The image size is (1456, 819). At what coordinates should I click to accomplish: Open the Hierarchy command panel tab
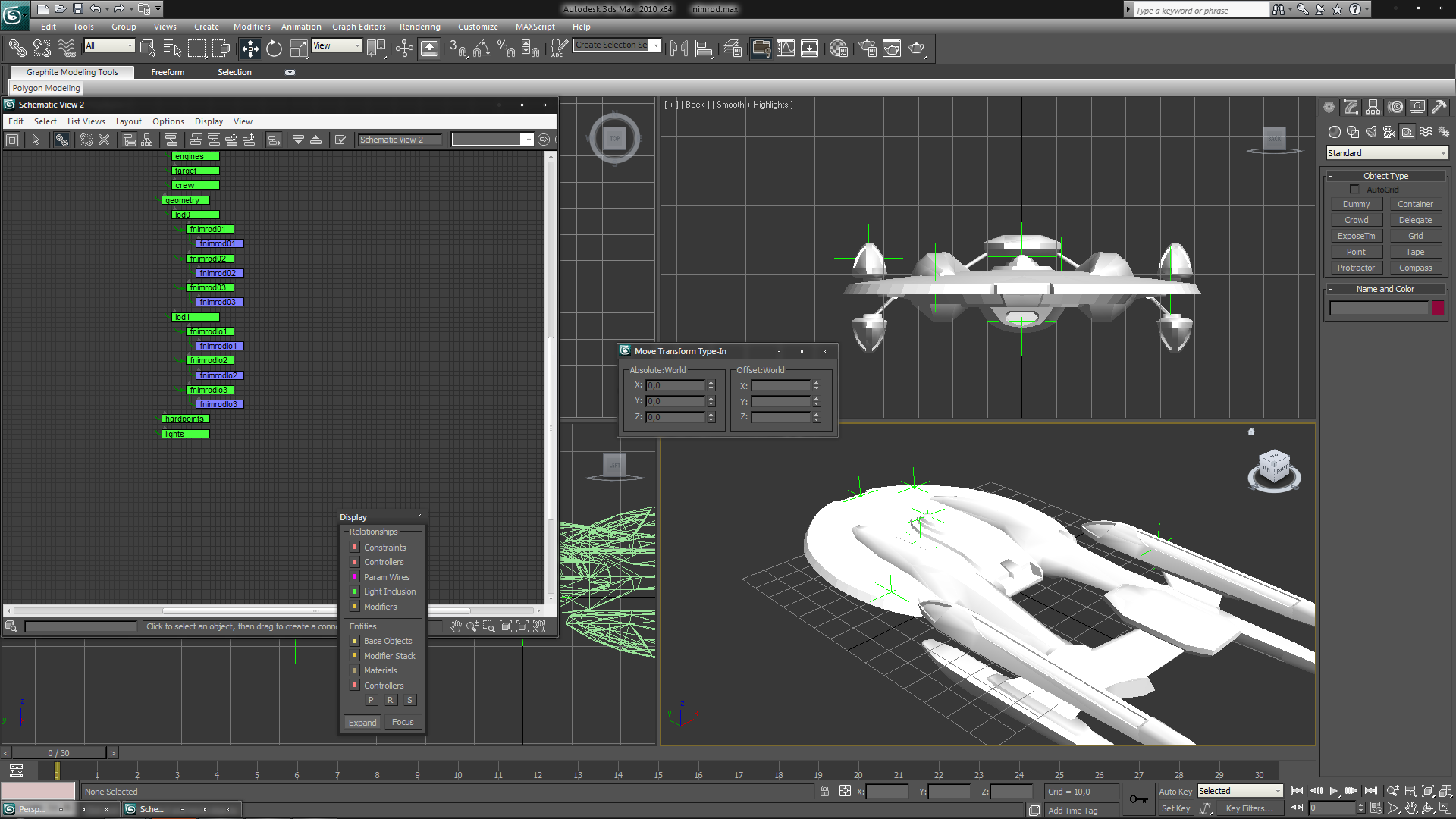1373,107
